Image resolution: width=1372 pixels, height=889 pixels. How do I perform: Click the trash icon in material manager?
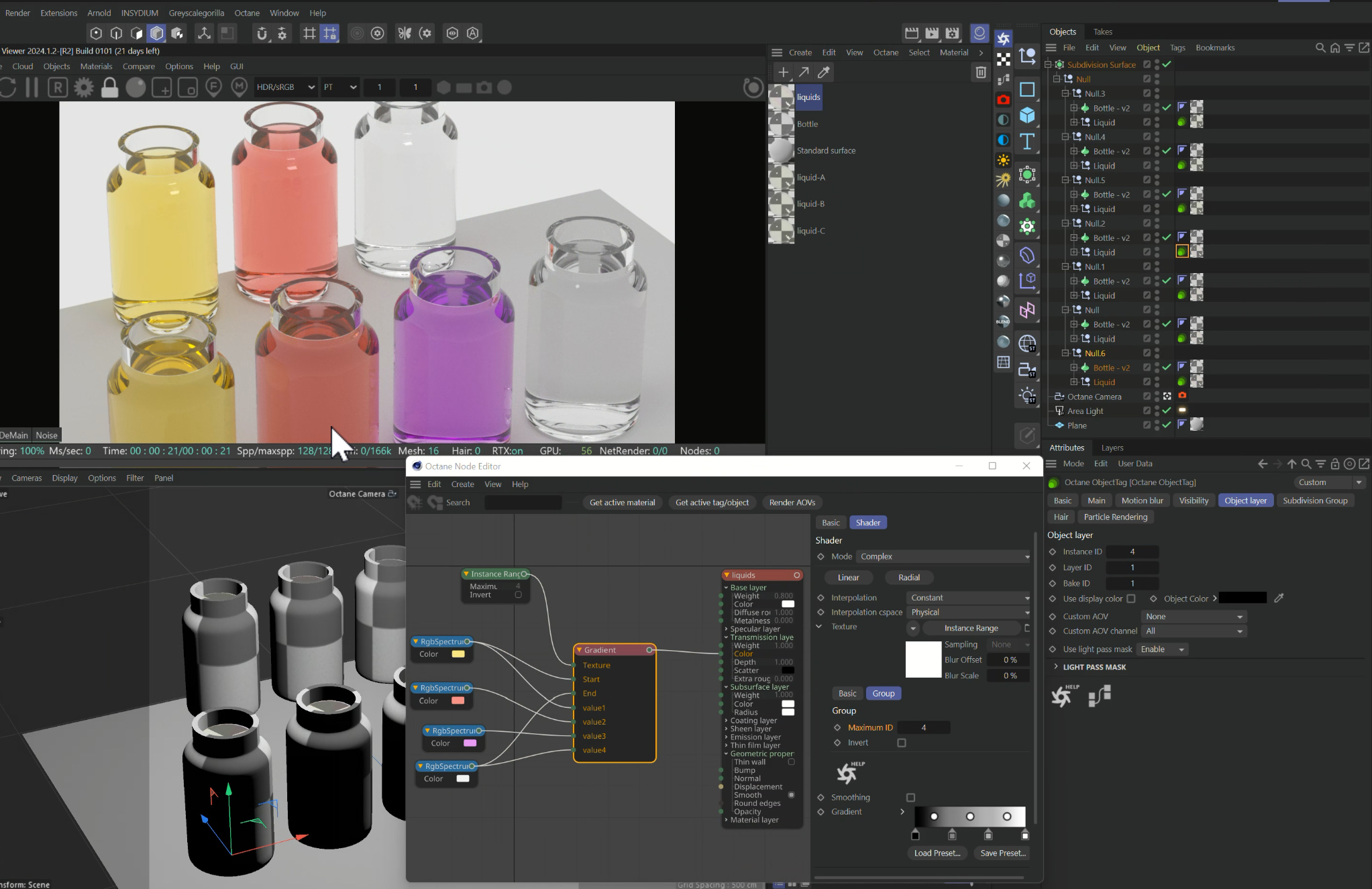[x=980, y=72]
